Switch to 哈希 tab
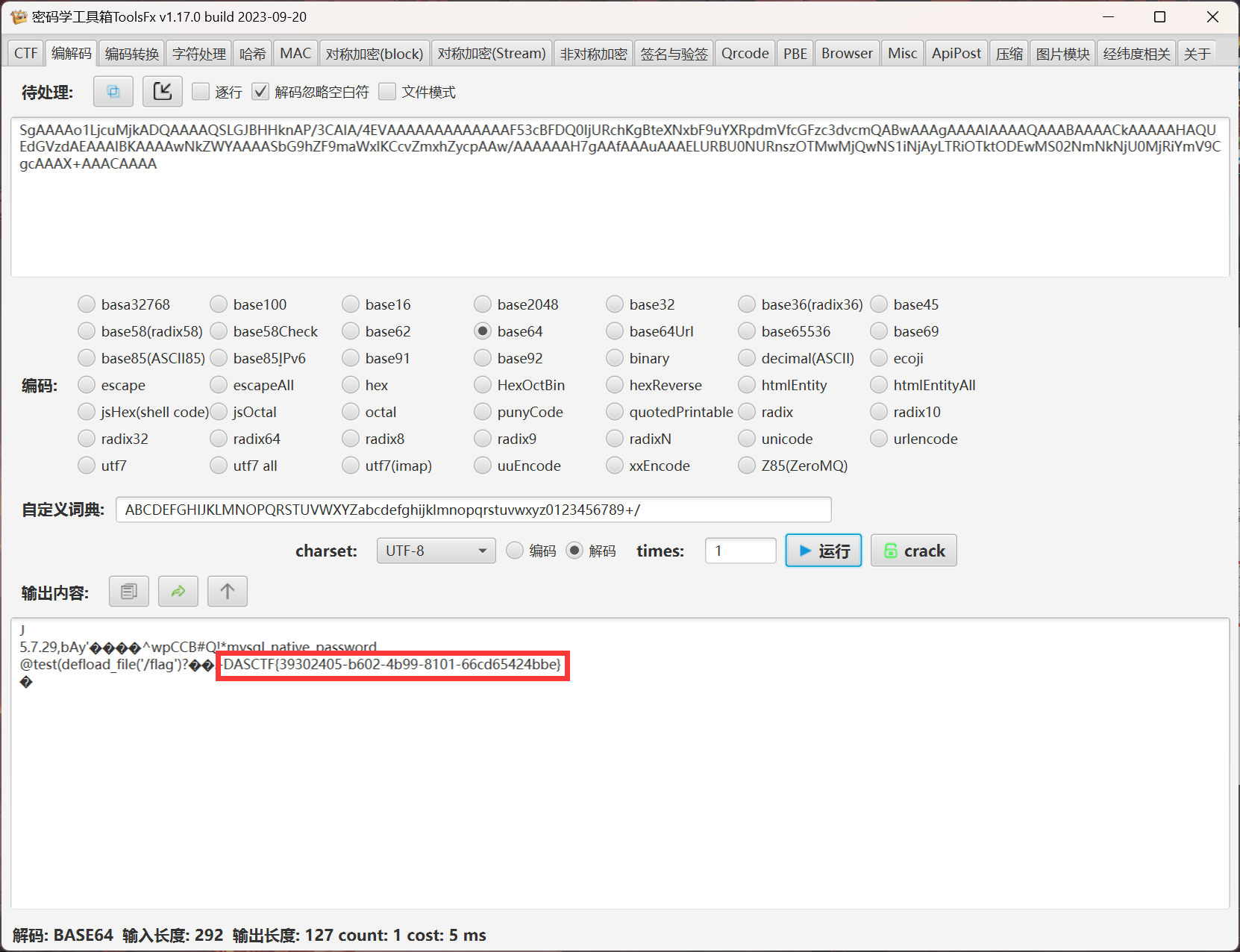Screen dimensions: 1240x952 click(x=253, y=54)
